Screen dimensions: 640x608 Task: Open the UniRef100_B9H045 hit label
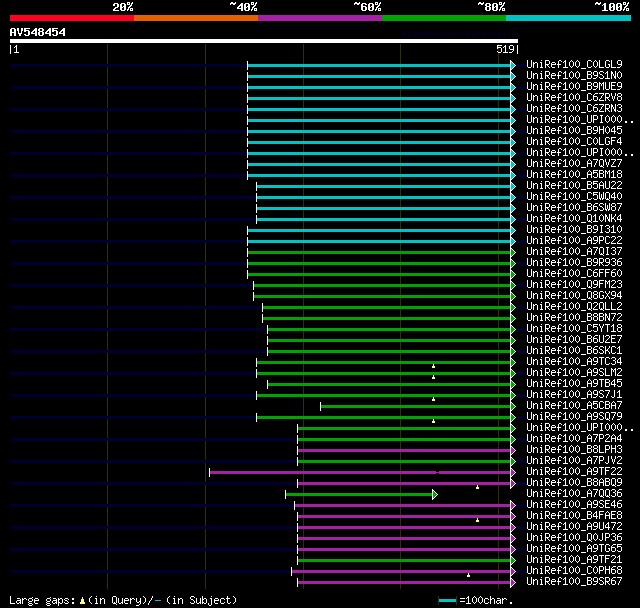[574, 131]
